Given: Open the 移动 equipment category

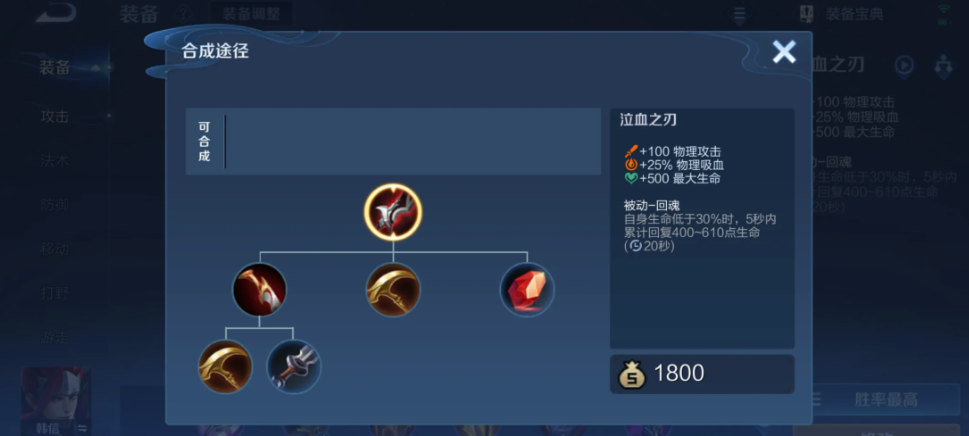Looking at the screenshot, I should (54, 249).
